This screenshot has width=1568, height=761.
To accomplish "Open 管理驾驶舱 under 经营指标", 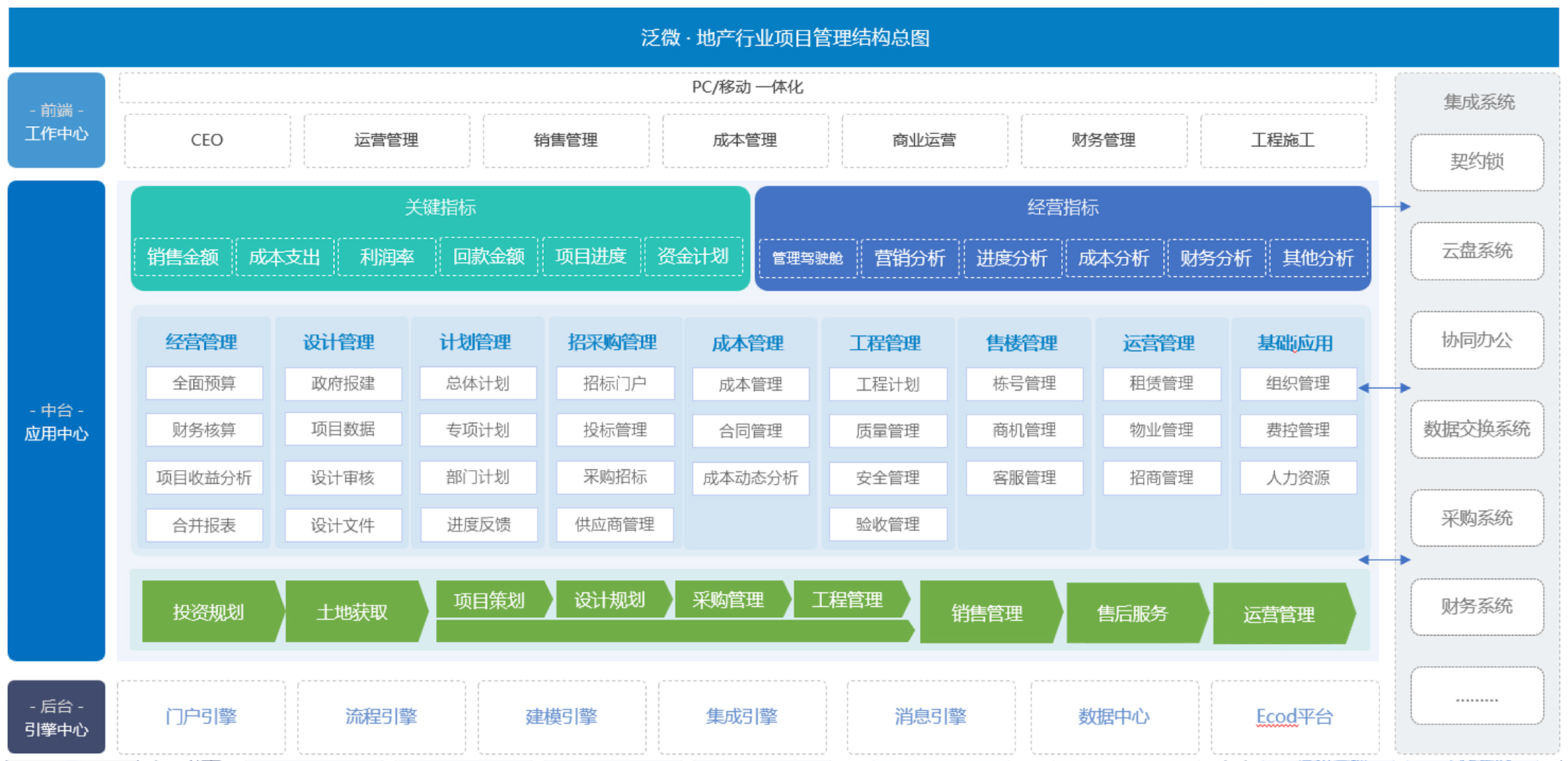I will 808,258.
